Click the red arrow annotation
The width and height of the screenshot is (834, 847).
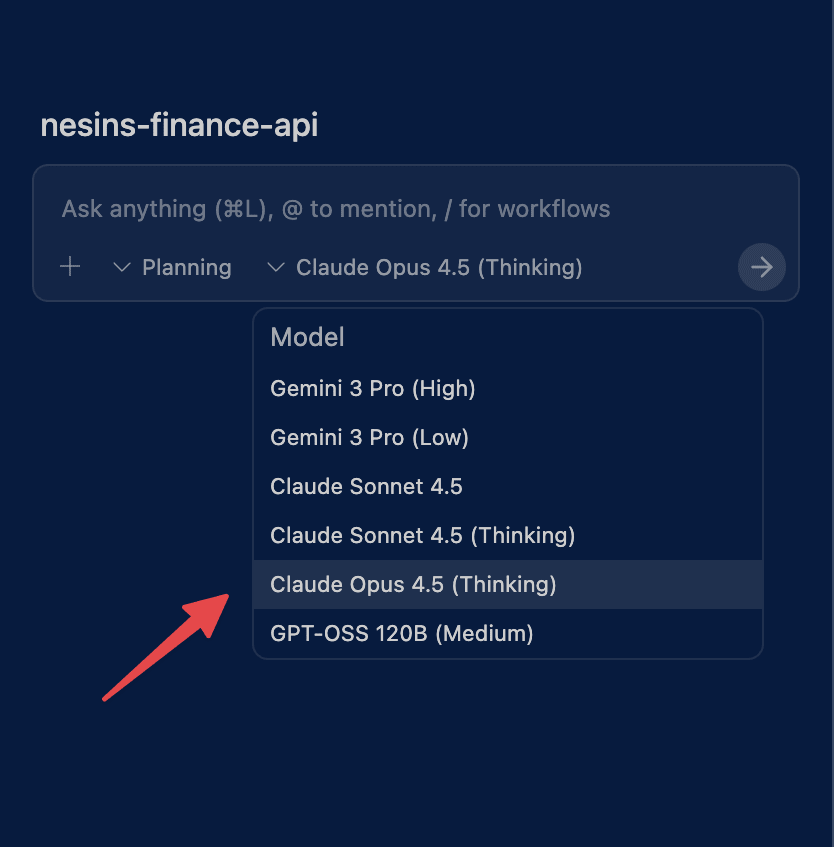pyautogui.click(x=166, y=647)
